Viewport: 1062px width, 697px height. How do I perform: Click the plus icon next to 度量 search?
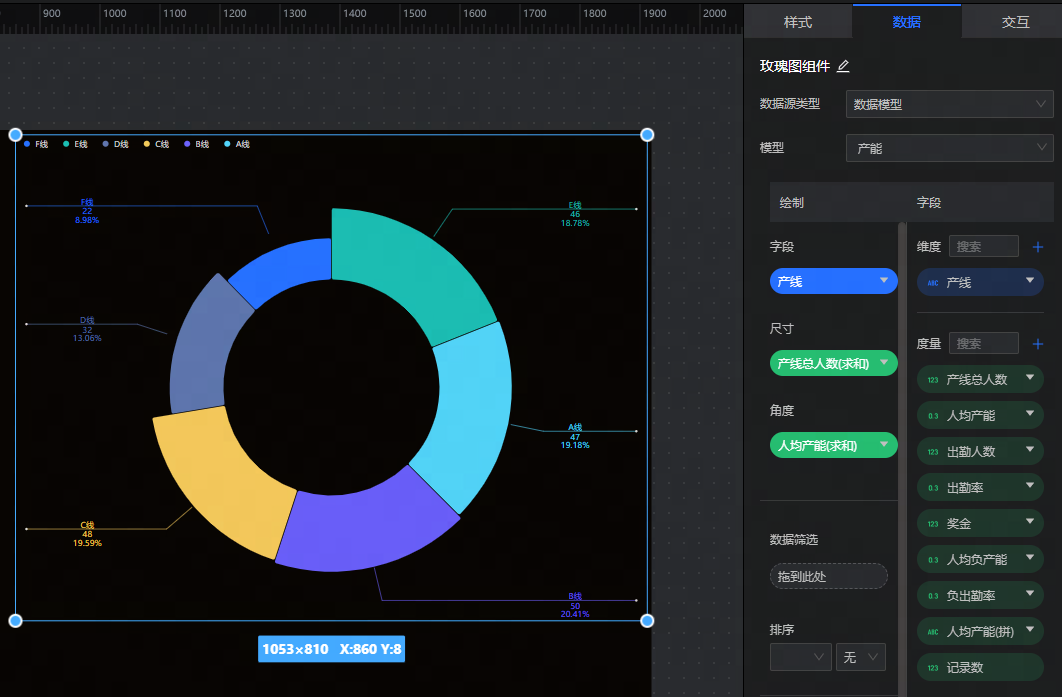click(1038, 344)
